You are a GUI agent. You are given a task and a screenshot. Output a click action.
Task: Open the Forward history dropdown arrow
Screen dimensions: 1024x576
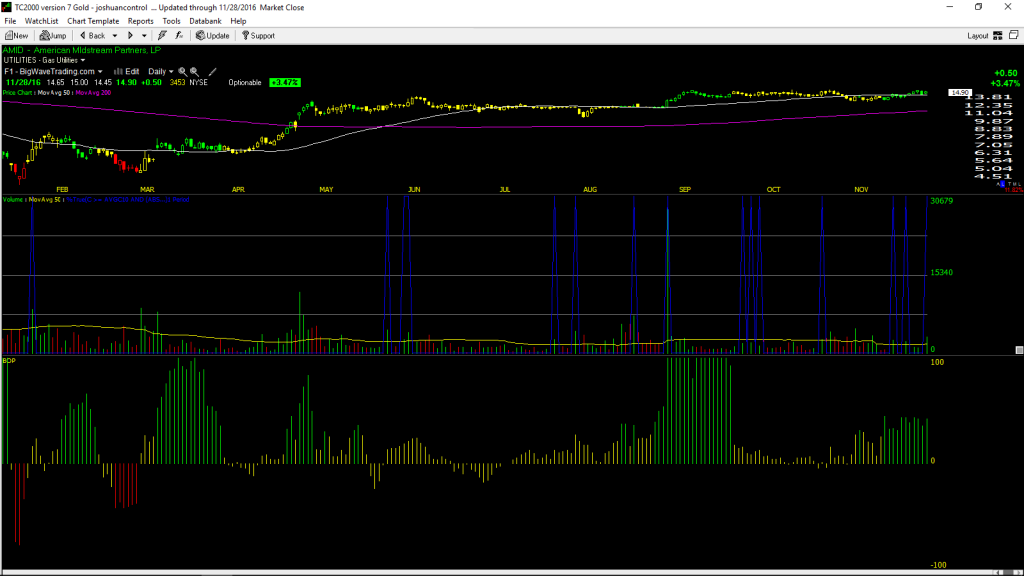pos(144,36)
